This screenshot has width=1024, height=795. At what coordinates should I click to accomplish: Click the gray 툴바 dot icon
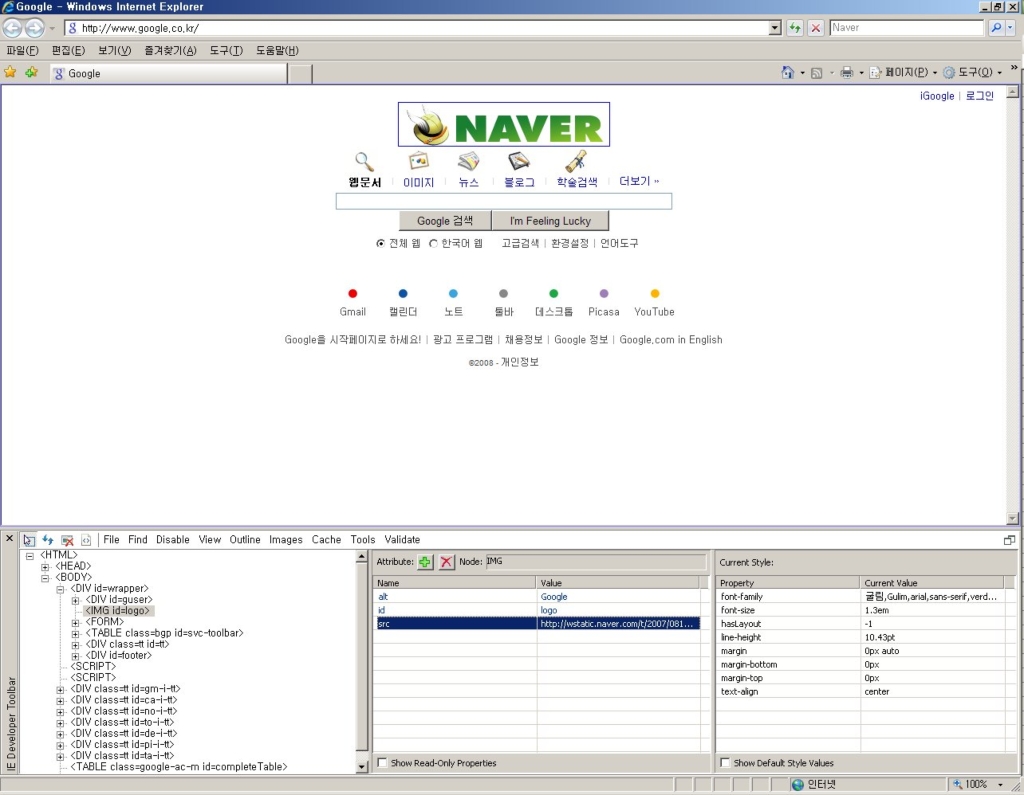[x=504, y=293]
